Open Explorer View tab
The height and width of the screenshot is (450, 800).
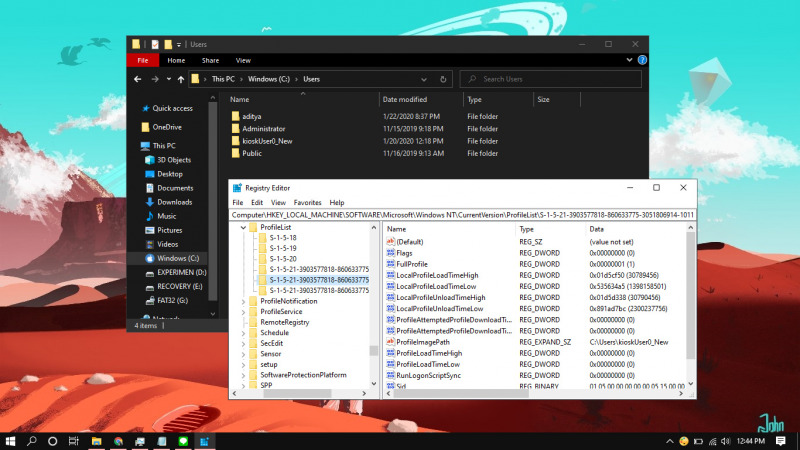pos(243,60)
